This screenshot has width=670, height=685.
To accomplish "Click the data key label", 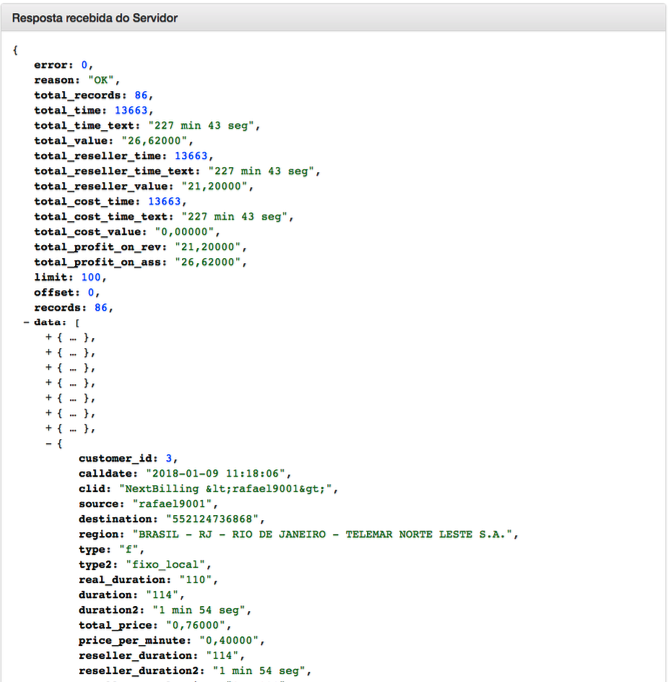I will [x=50, y=322].
